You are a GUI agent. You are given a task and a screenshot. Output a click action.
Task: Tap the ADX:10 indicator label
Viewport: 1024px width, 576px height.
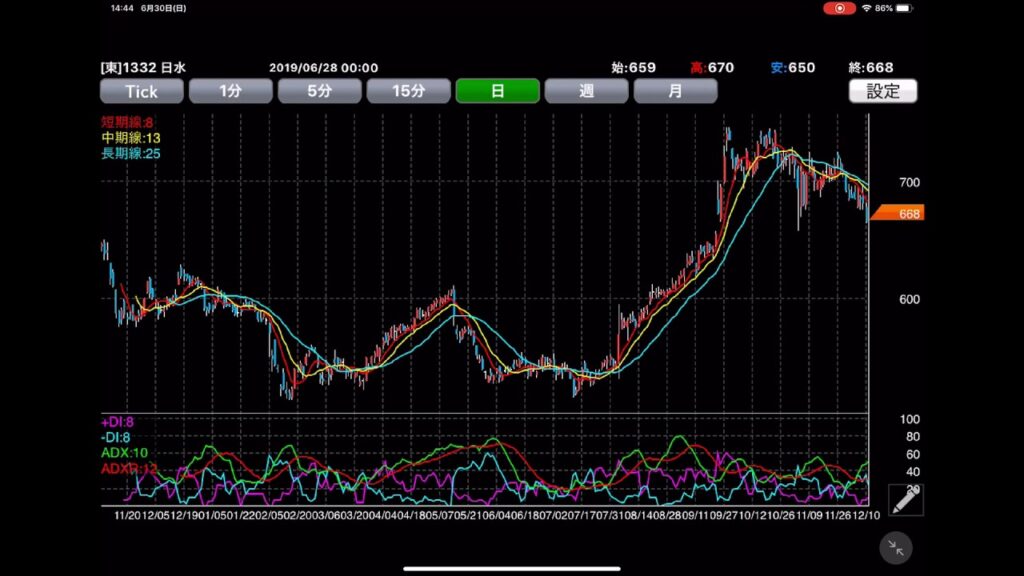tap(125, 453)
